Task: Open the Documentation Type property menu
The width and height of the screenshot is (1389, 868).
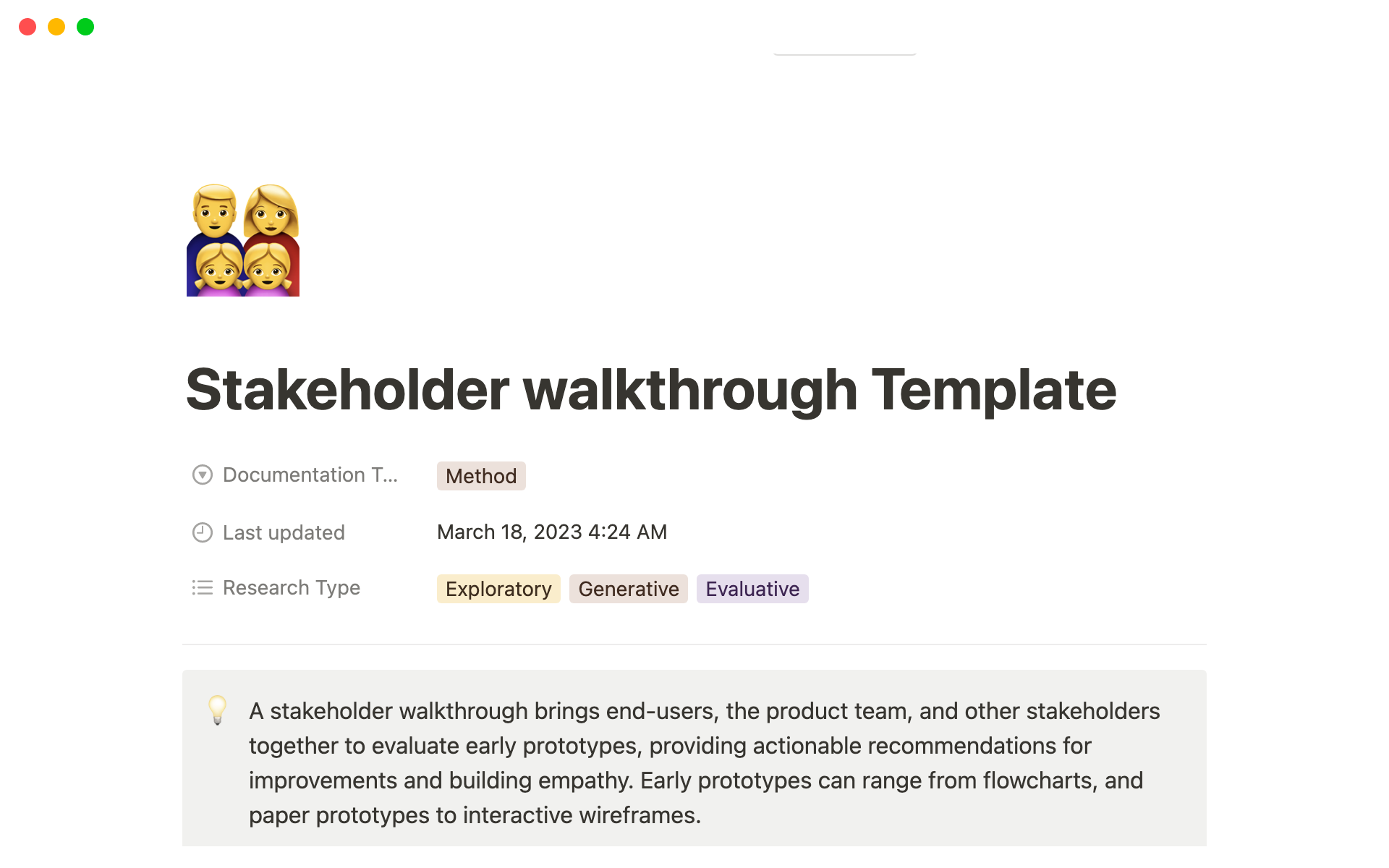Action: [482, 475]
